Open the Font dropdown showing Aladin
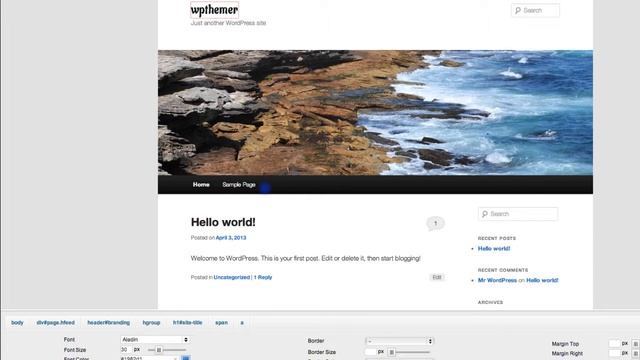The image size is (640, 360). click(155, 340)
